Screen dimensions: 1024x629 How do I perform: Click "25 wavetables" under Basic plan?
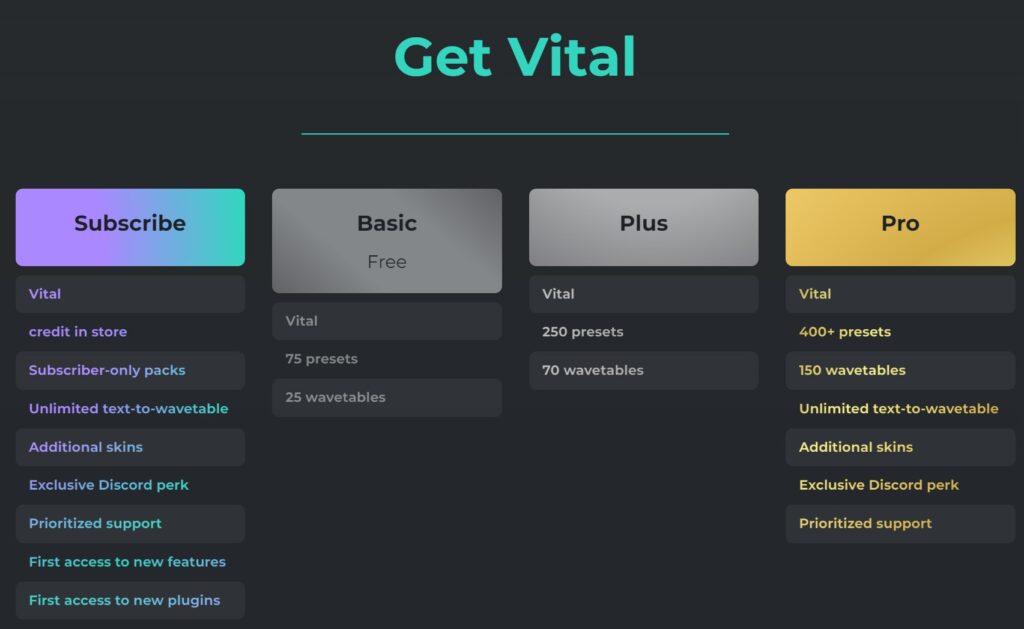pos(335,397)
